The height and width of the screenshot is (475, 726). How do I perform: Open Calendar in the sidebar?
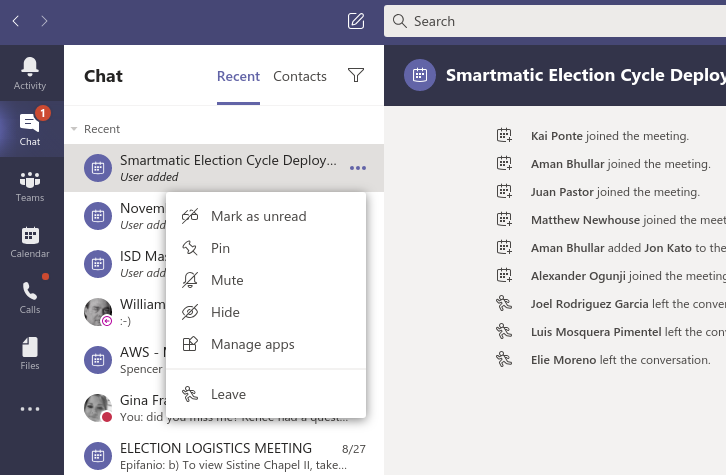(30, 242)
